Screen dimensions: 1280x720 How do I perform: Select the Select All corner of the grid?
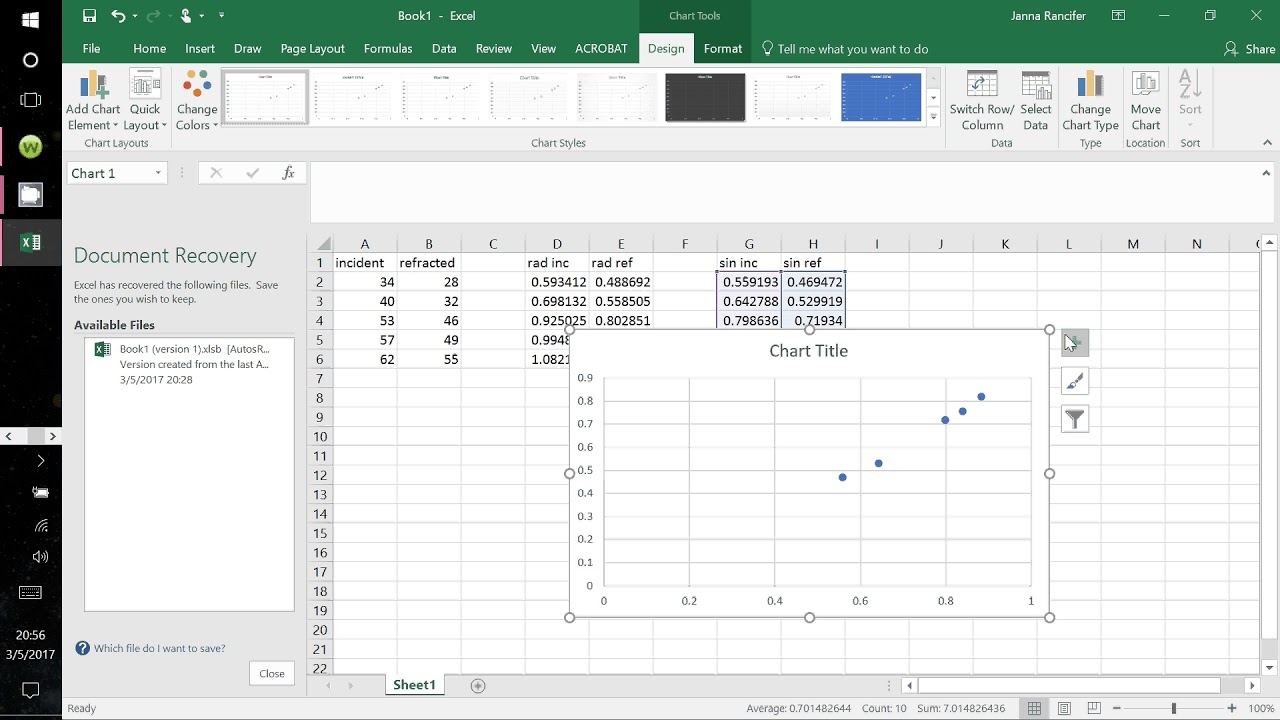pyautogui.click(x=321, y=244)
